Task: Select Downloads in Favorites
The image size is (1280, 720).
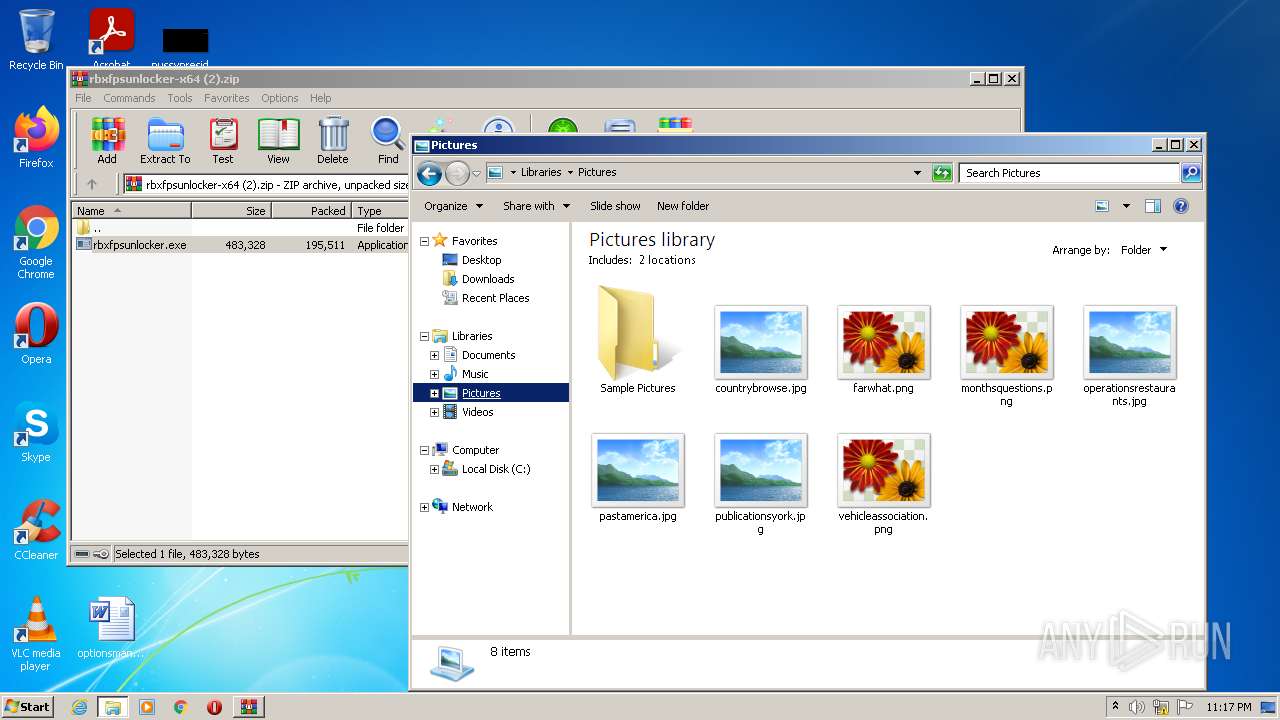Action: tap(488, 279)
